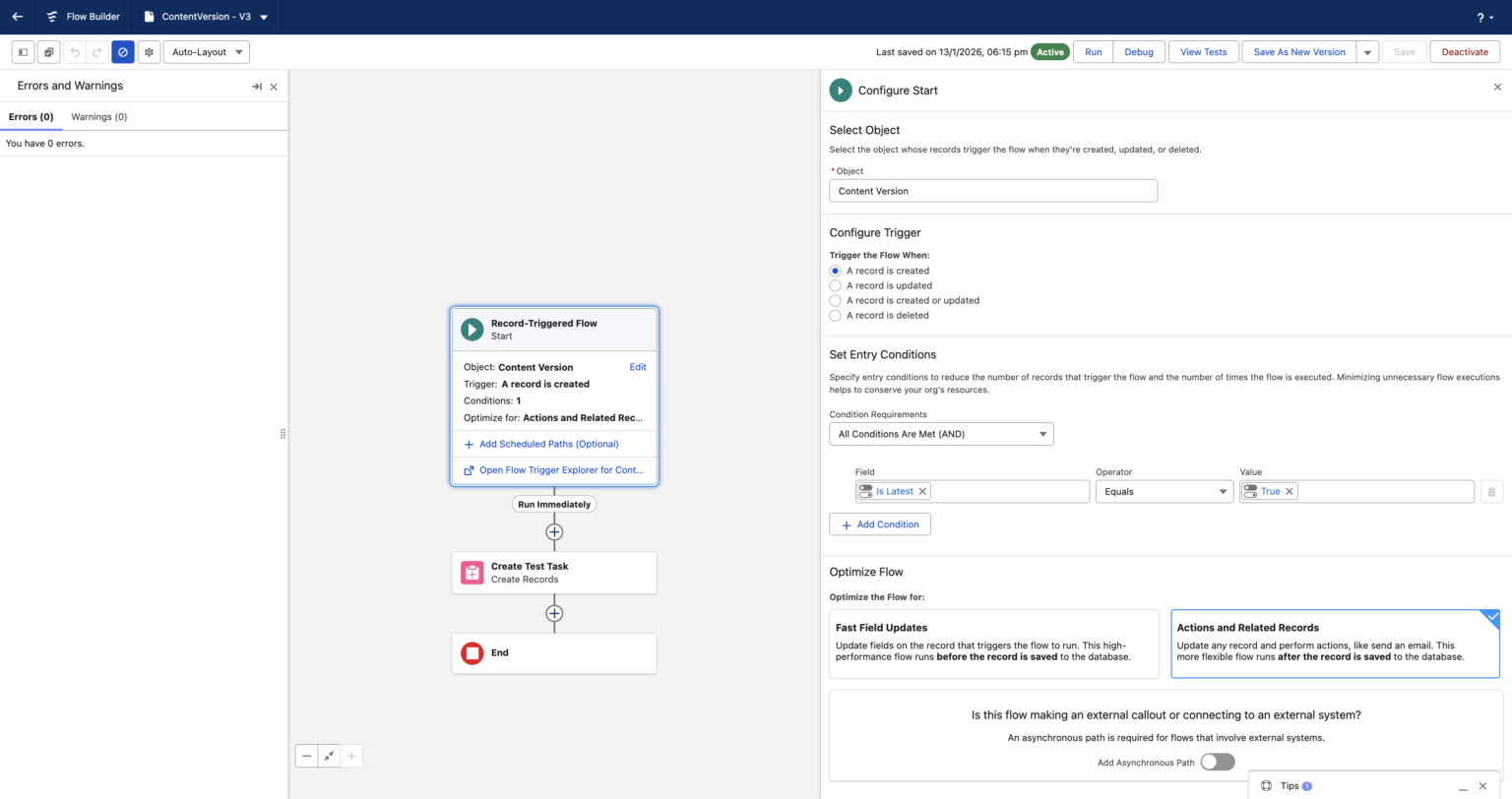Open the Save As New Version arrow menu
1512x799 pixels.
(x=1367, y=52)
